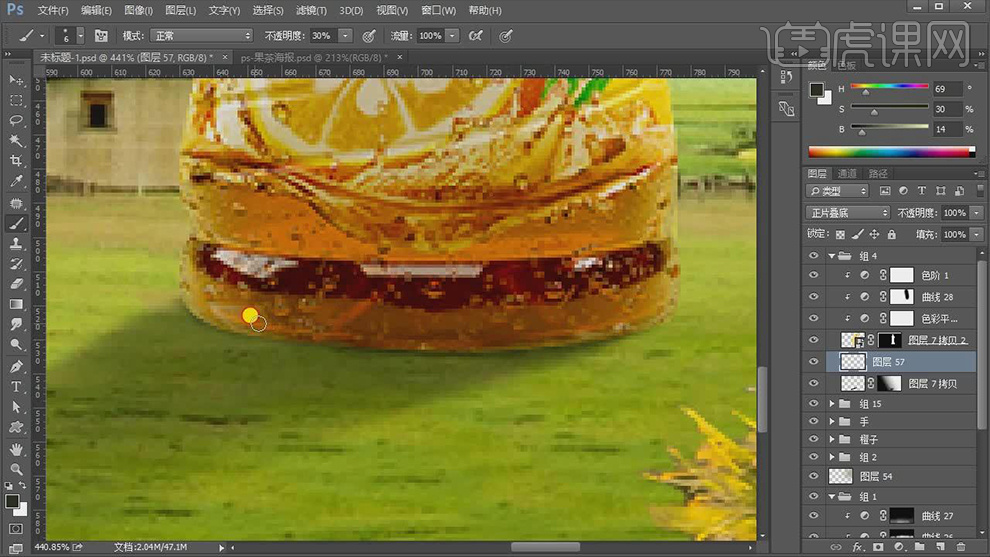Viewport: 990px width, 557px height.
Task: Select the Move tool
Action: coord(16,81)
